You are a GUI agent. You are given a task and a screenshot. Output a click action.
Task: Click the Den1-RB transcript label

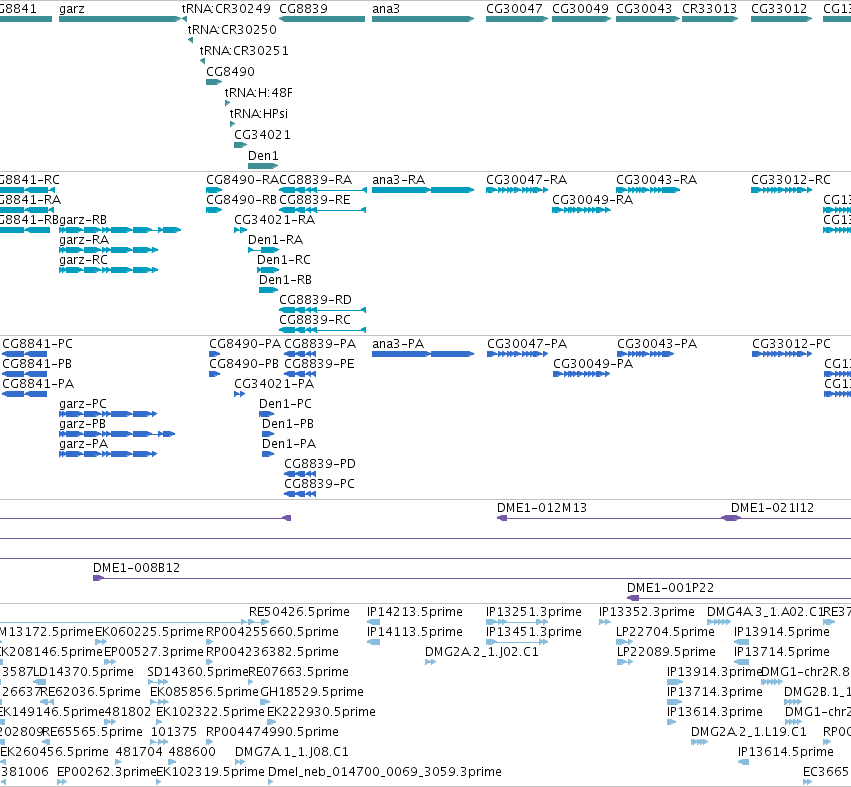(285, 280)
